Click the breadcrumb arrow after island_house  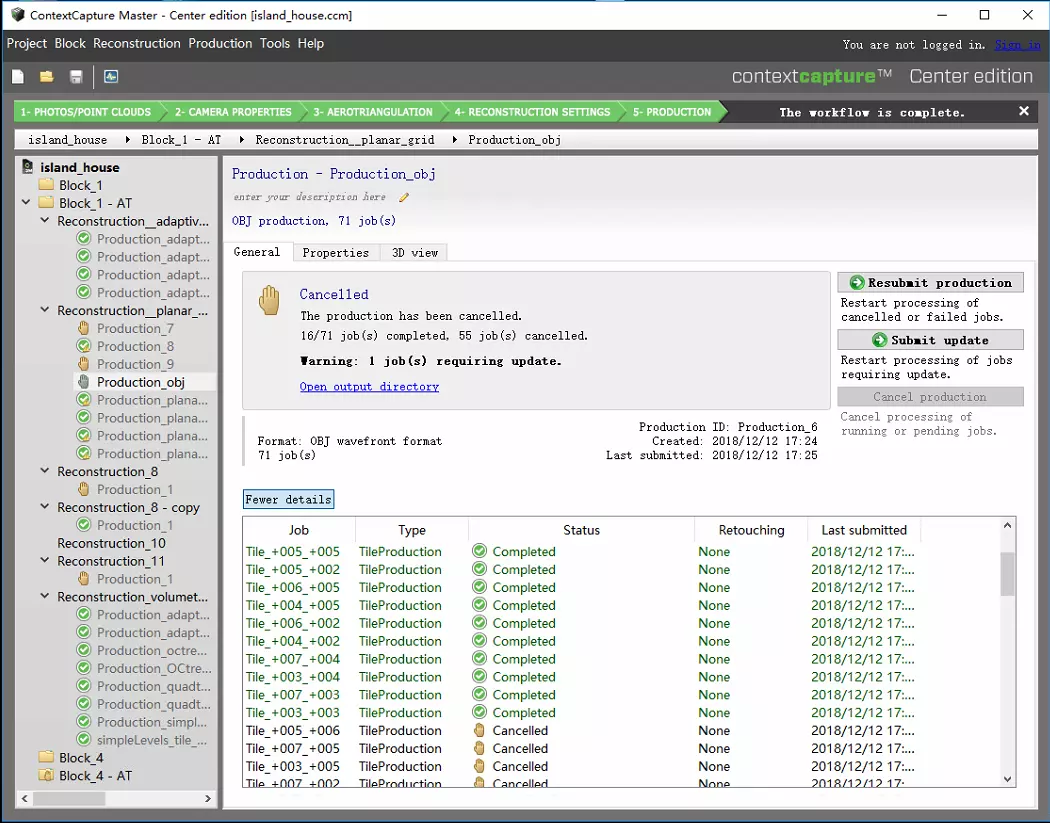127,140
